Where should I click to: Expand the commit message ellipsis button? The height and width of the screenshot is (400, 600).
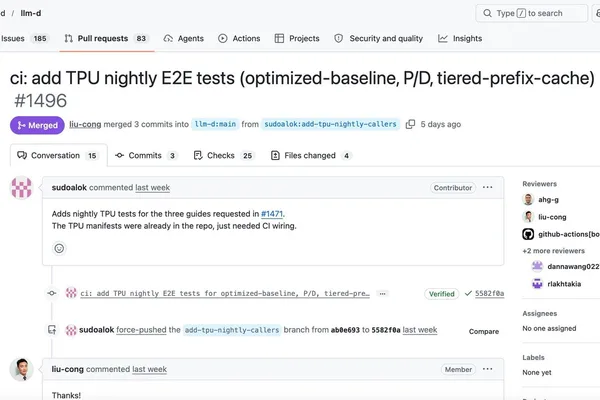point(382,294)
